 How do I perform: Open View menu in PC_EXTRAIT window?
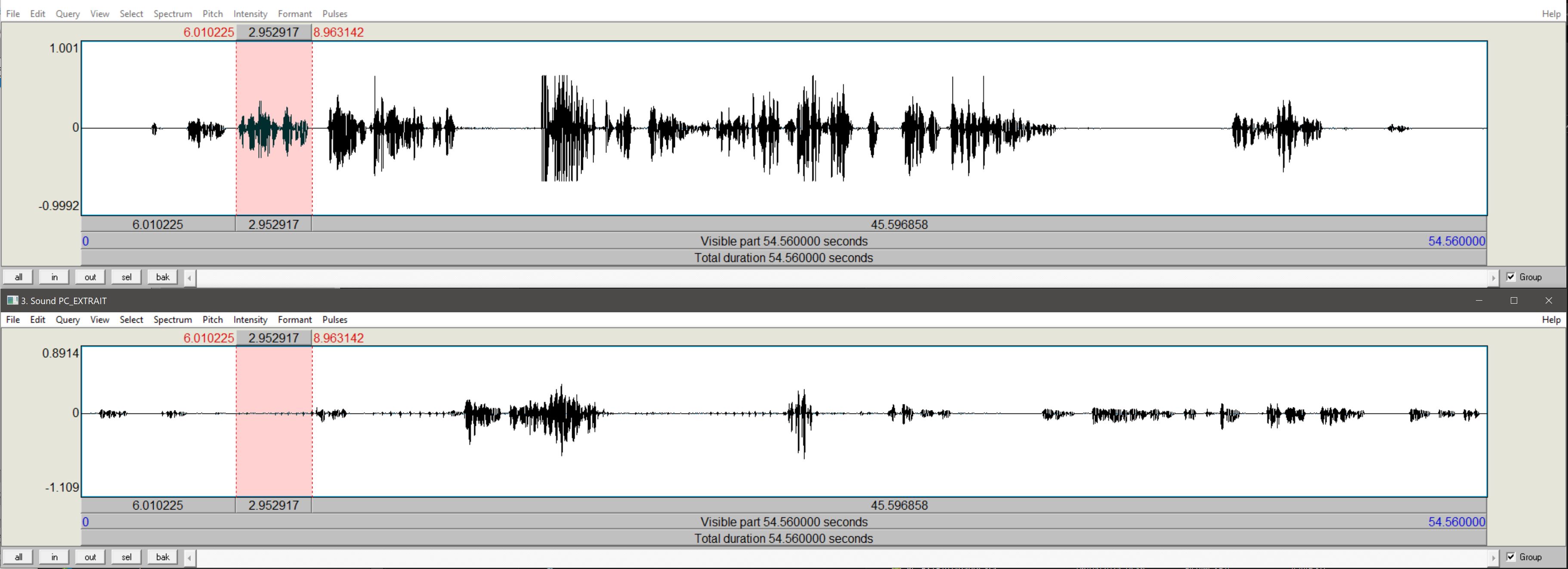click(100, 319)
